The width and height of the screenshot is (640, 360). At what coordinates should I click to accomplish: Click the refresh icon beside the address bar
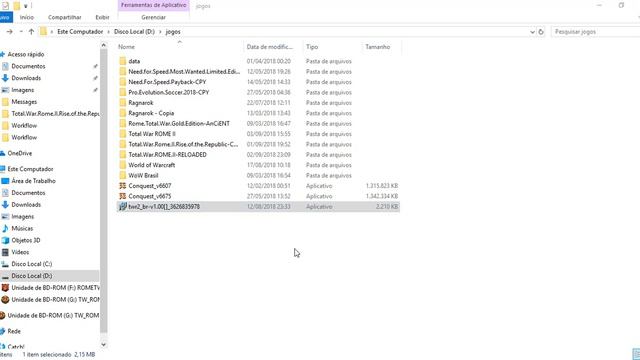pos(541,32)
